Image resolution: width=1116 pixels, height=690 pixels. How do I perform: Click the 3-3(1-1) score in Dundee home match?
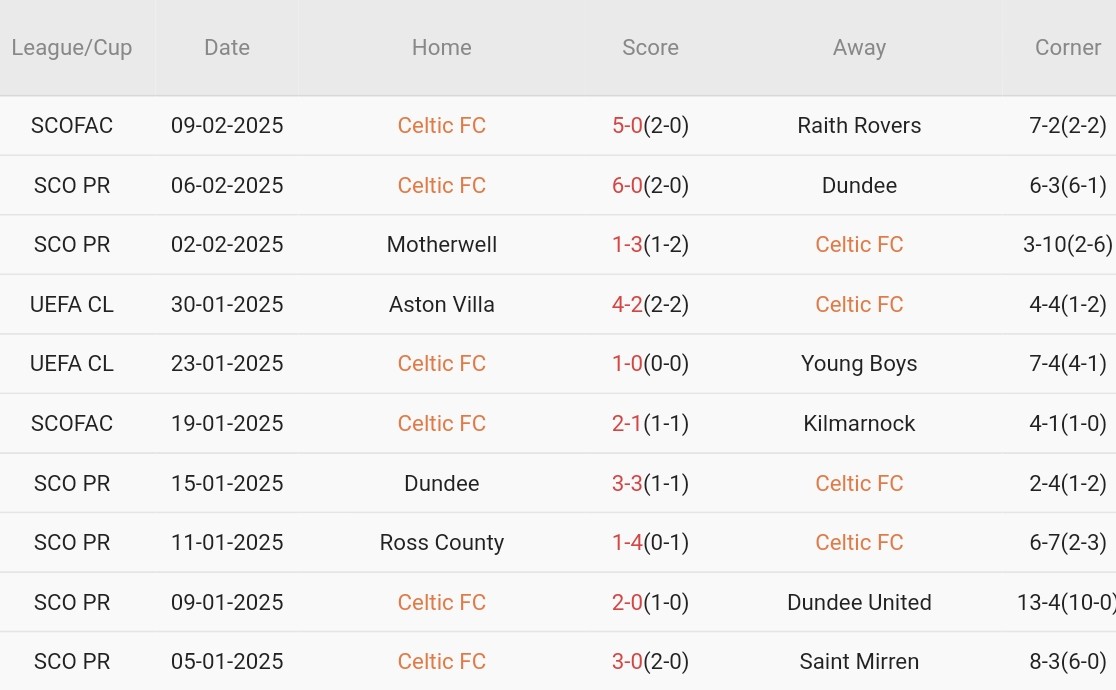click(x=651, y=483)
